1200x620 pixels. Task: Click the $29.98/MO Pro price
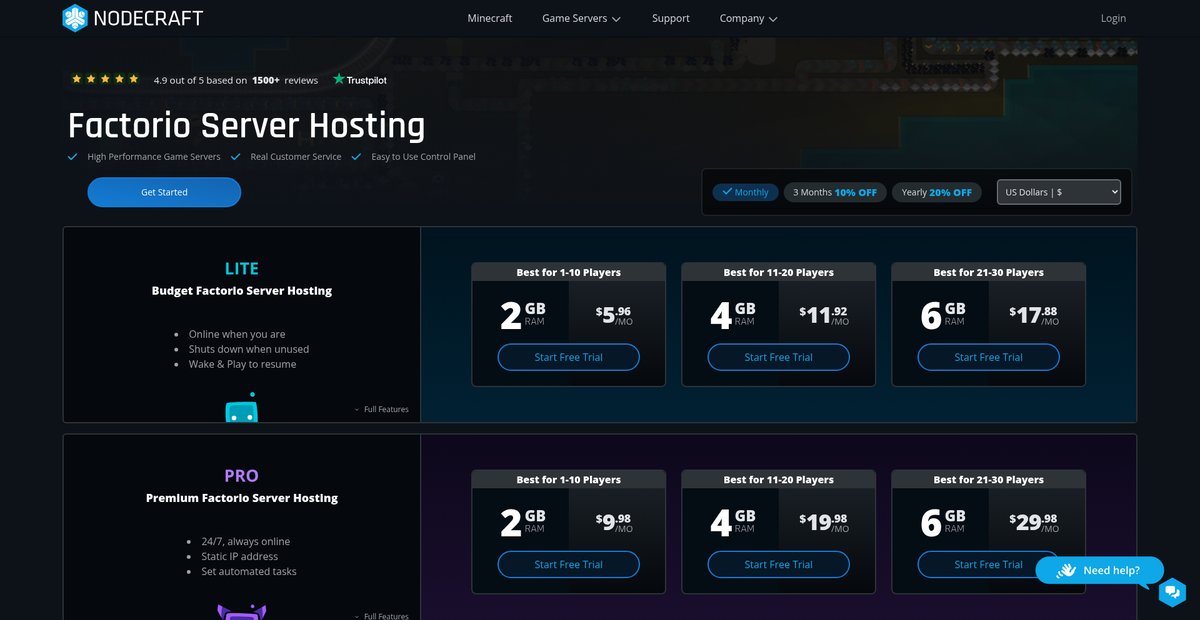(1034, 522)
